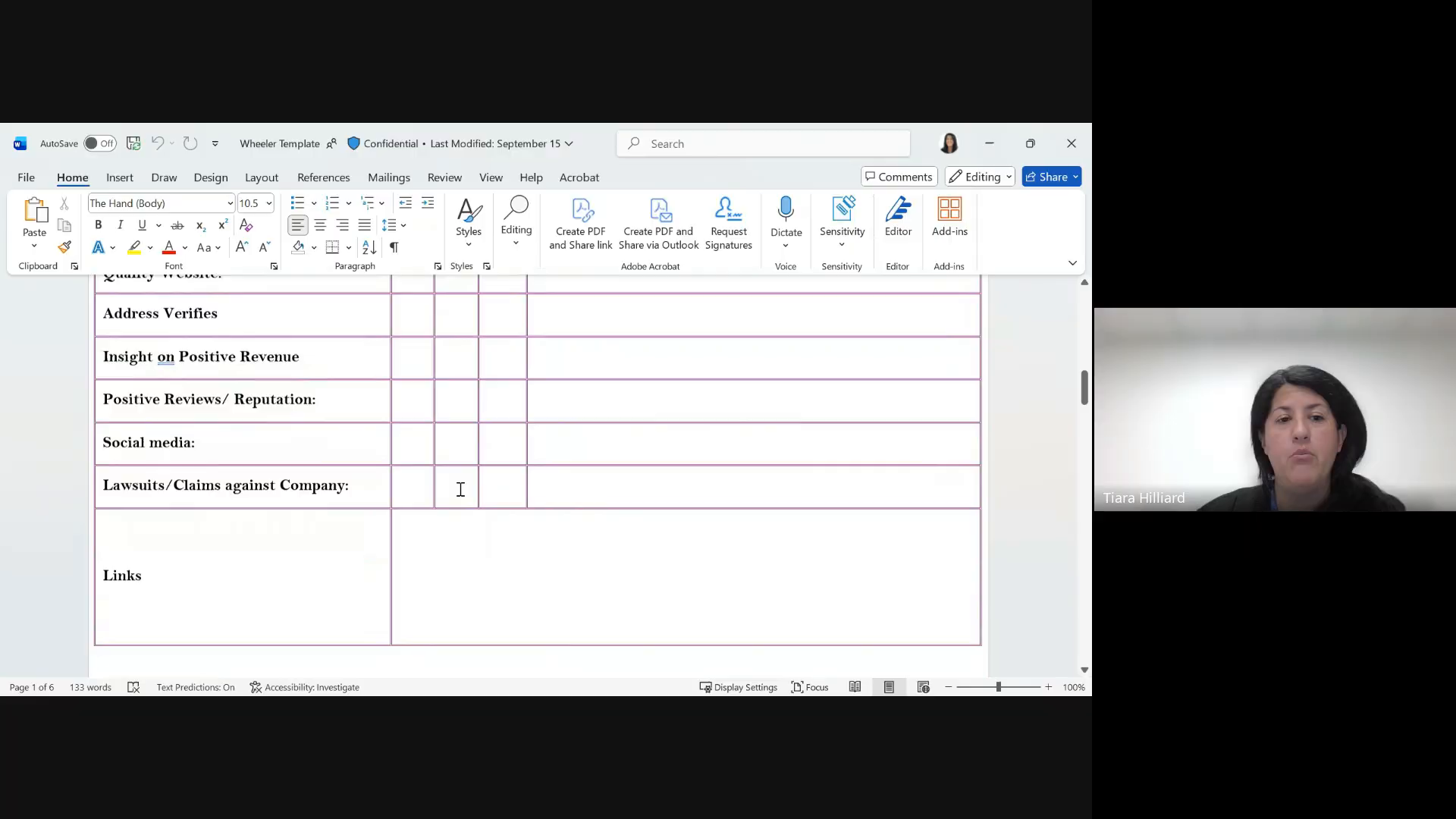Toggle Bold formatting button
Screen dimensions: 1456x819
[98, 225]
